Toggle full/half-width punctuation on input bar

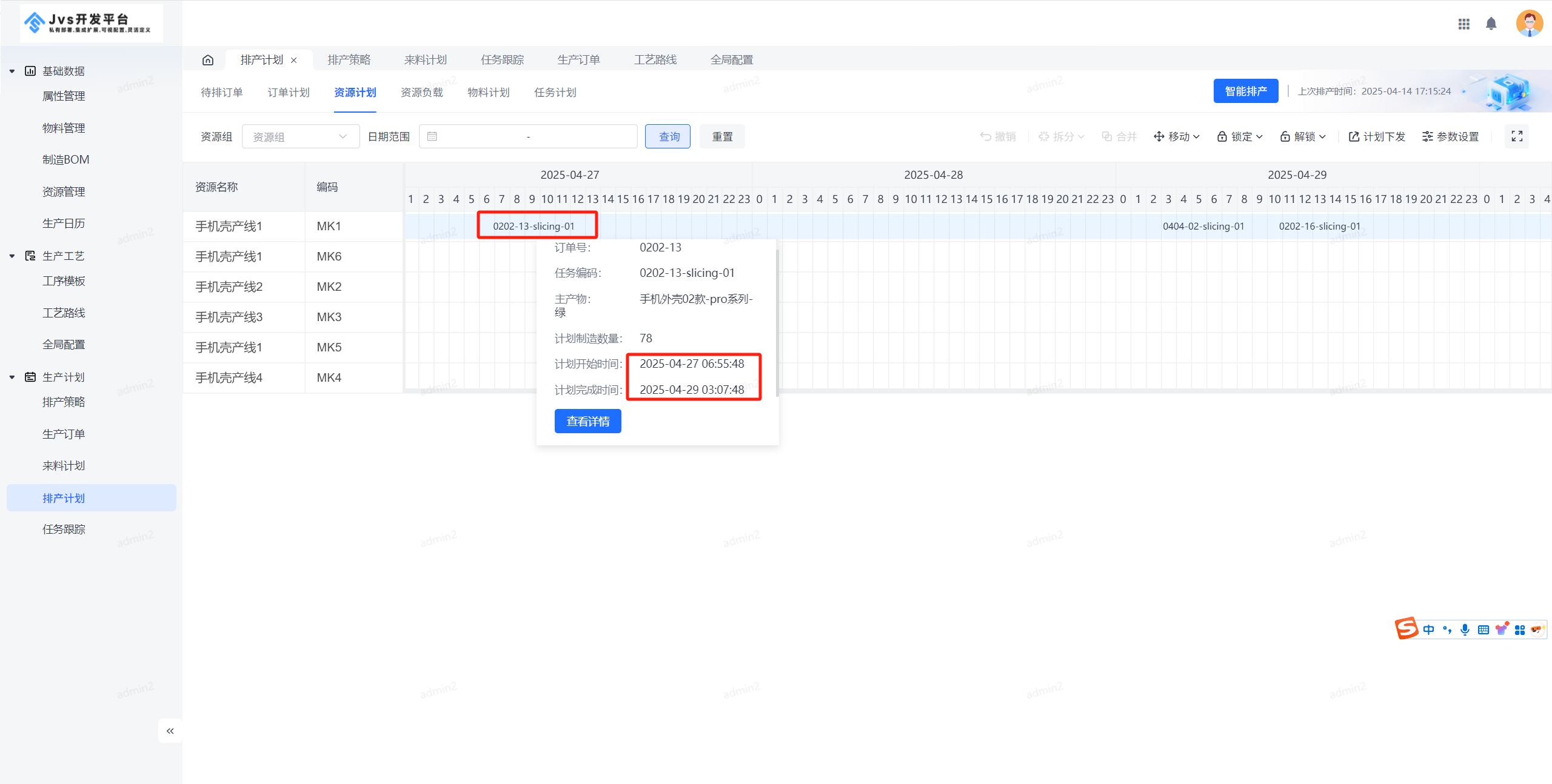coord(1447,629)
